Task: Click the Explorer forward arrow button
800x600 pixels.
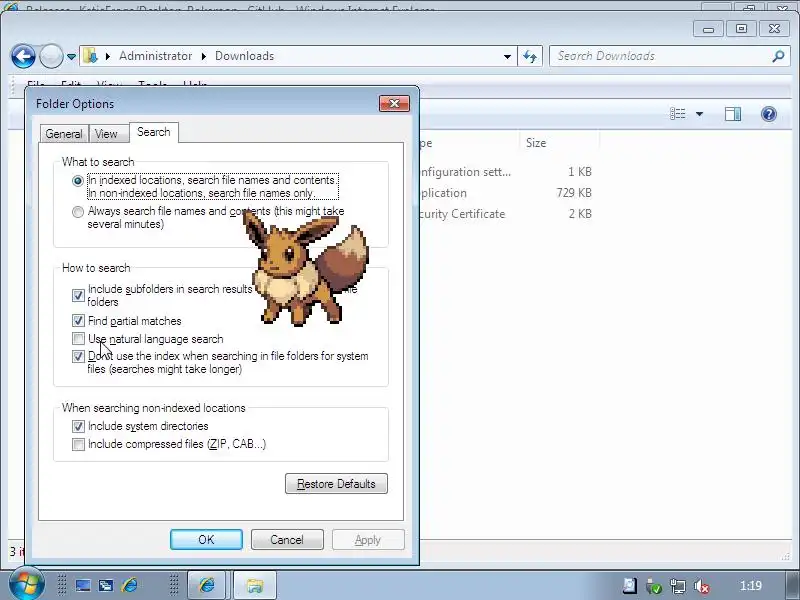Action: click(x=51, y=56)
